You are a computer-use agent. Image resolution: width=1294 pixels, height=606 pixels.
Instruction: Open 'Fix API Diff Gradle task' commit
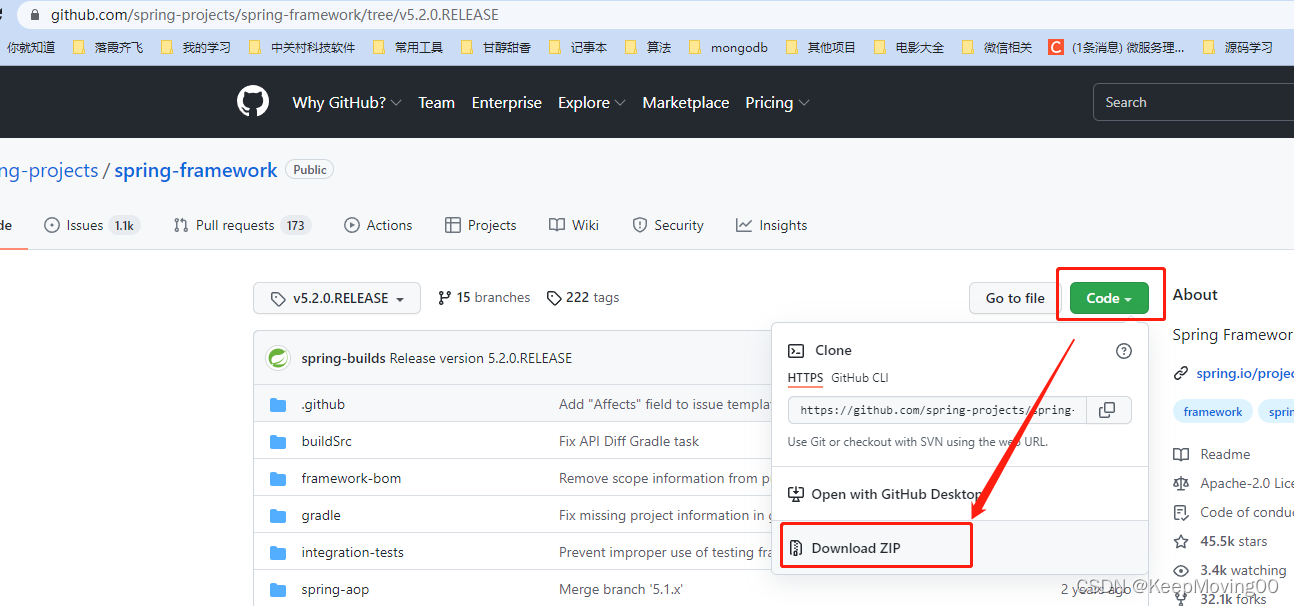tap(629, 441)
